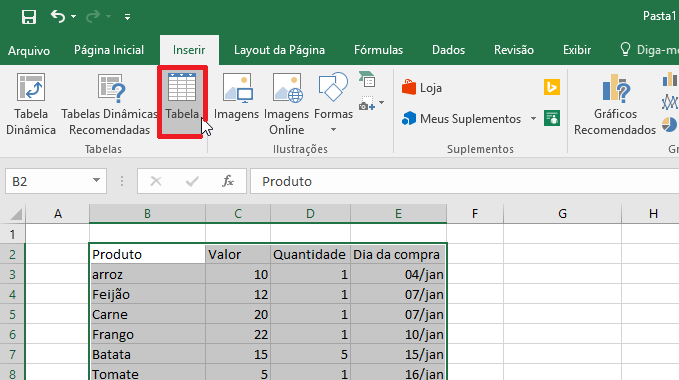Open Imagens Online picker
The height and width of the screenshot is (380, 679).
pos(286,104)
